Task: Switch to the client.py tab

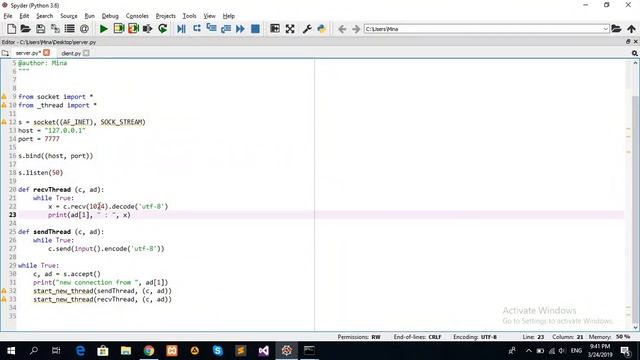Action: tap(71, 53)
